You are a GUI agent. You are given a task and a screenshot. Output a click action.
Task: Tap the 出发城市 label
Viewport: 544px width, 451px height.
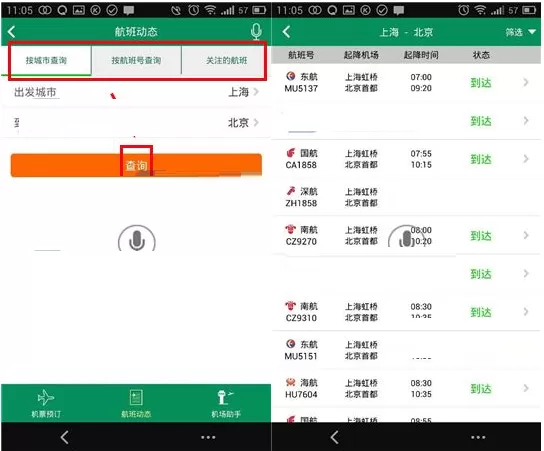pyautogui.click(x=35, y=92)
